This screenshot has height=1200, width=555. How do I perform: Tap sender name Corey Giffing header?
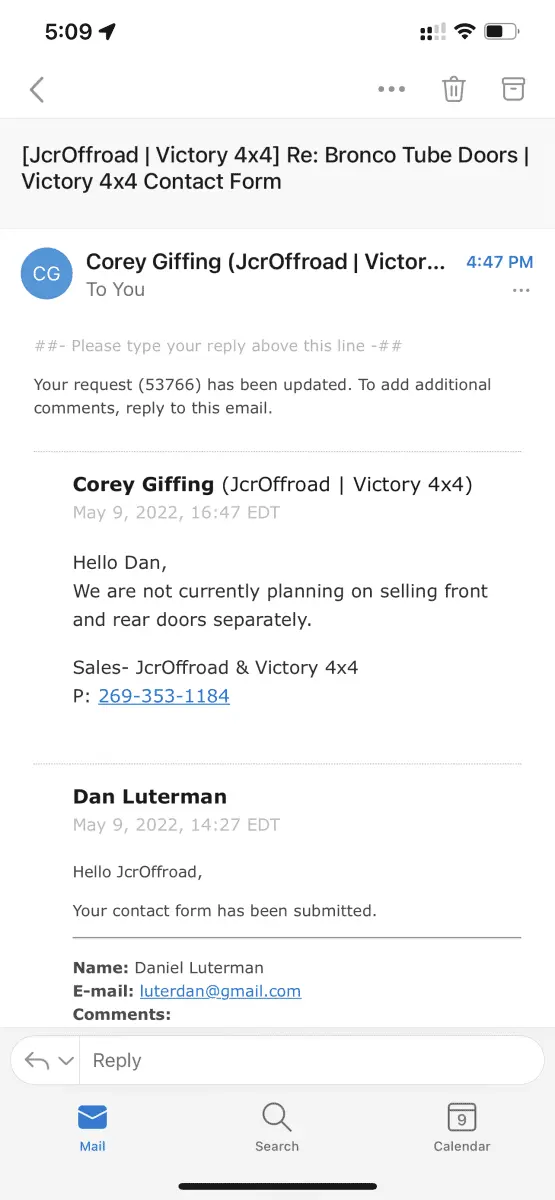[x=266, y=262]
